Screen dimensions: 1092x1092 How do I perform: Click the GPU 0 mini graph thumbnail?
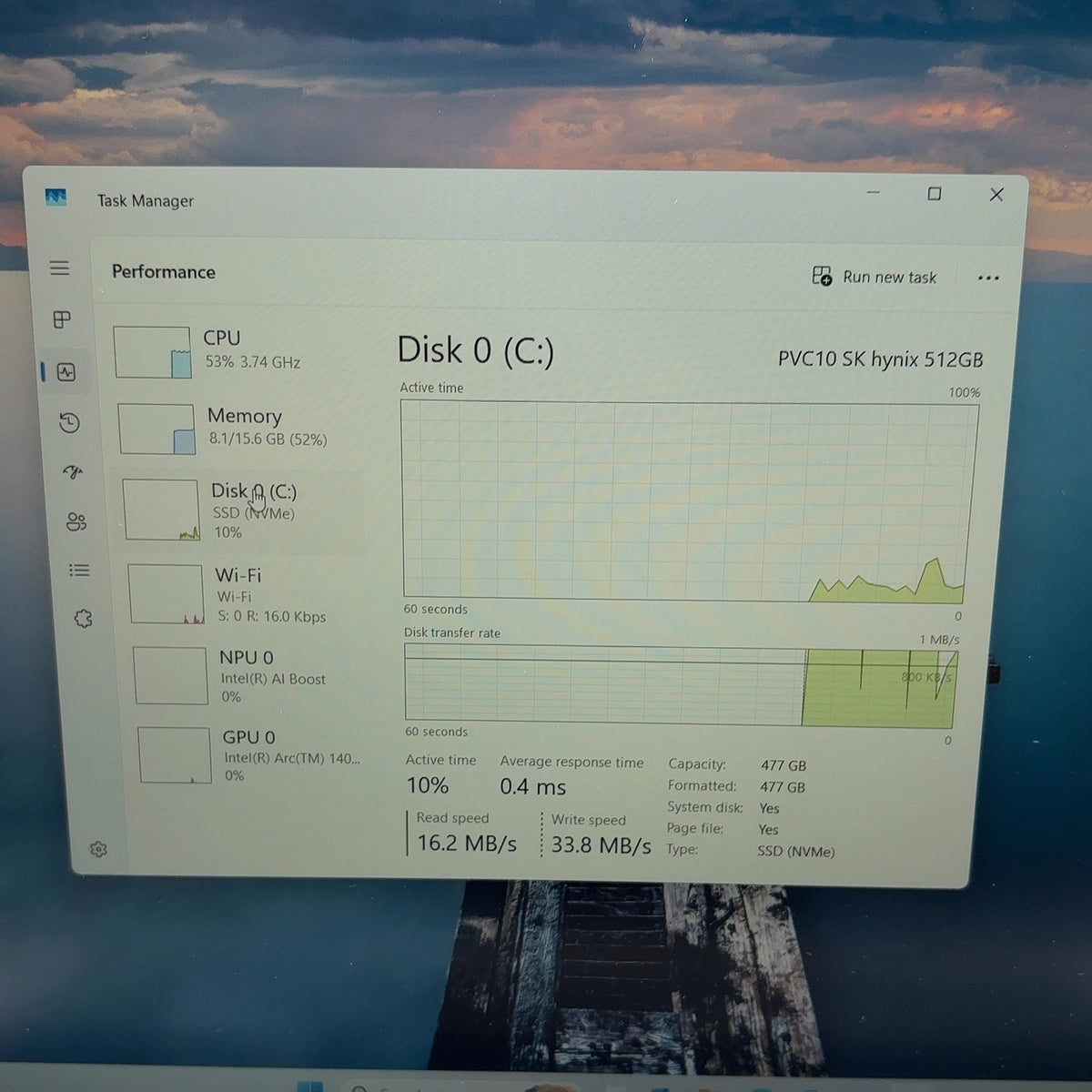coord(175,754)
